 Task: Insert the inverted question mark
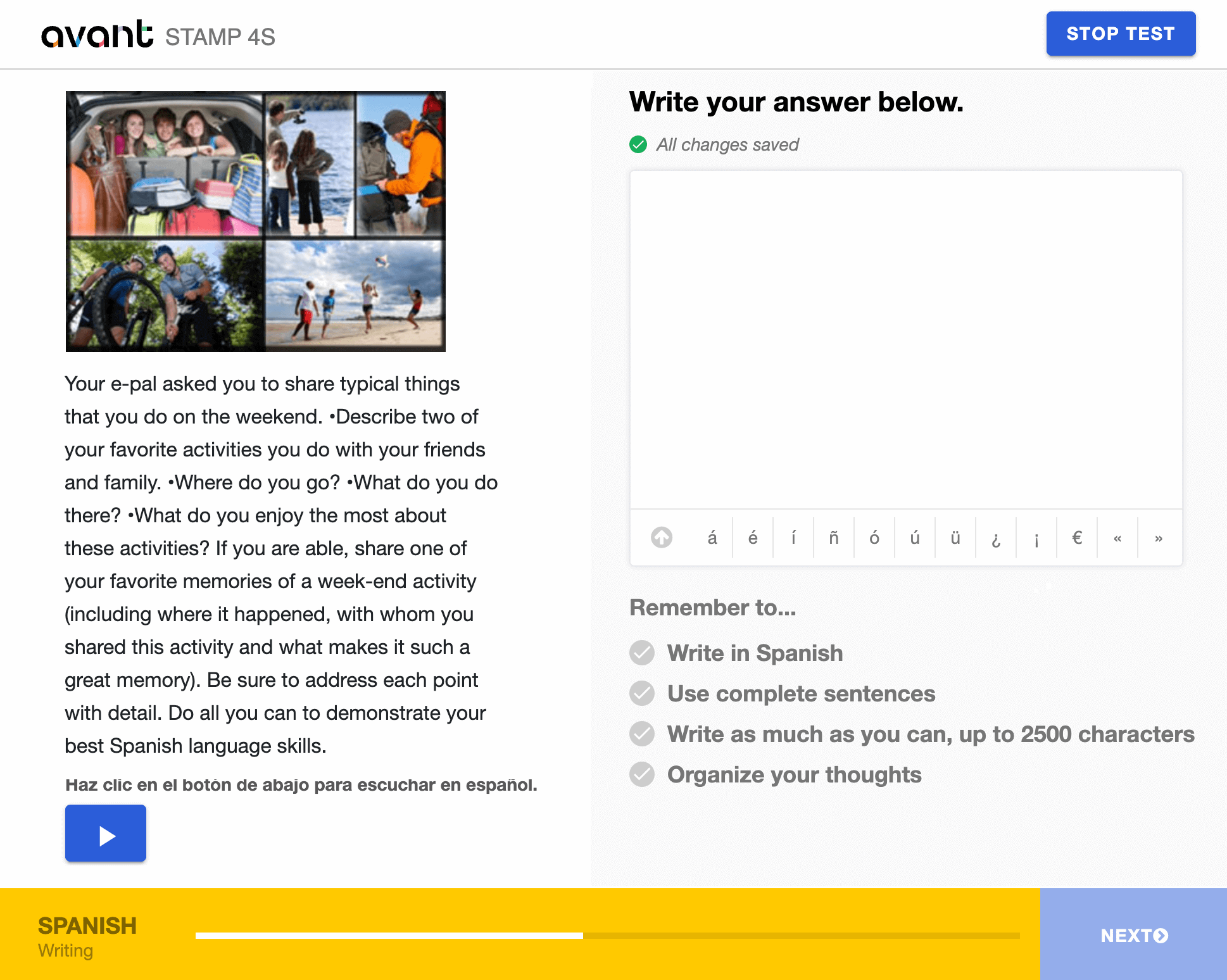996,538
